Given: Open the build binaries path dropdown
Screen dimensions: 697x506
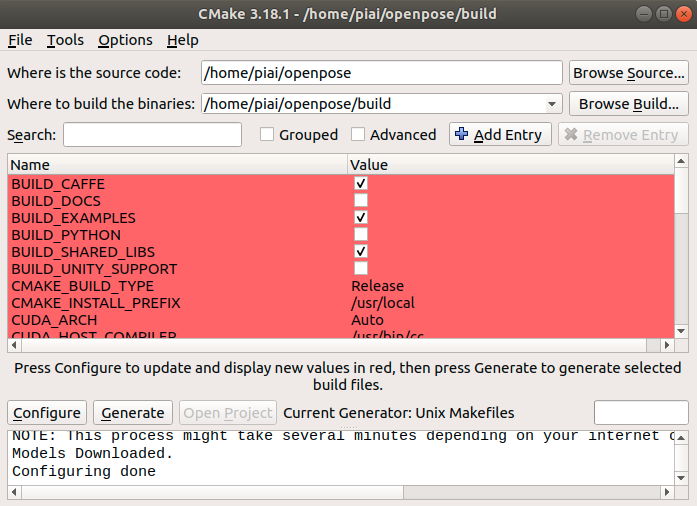Looking at the screenshot, I should (x=552, y=104).
